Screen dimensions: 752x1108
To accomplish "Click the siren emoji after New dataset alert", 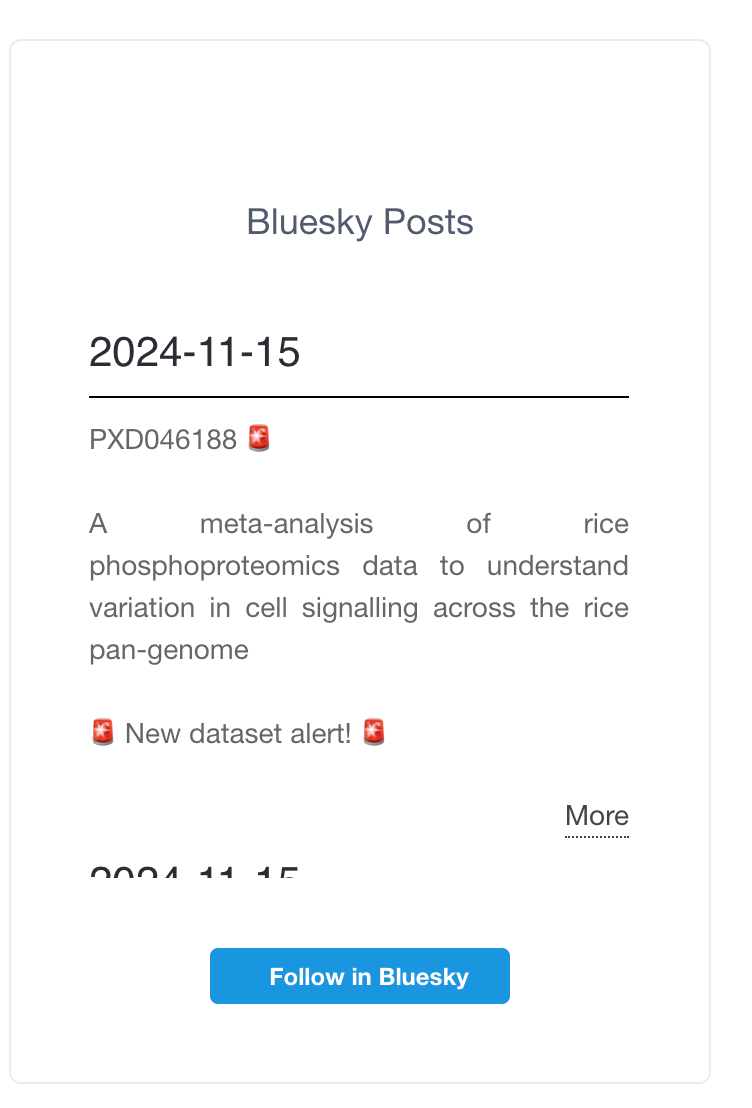I will [374, 733].
